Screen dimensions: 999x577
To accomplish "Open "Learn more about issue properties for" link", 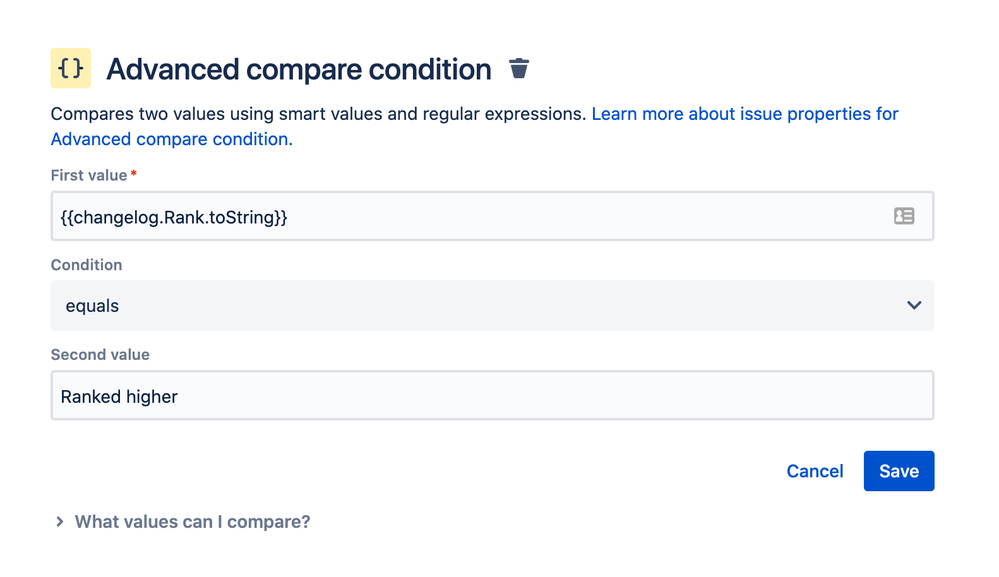I will tap(745, 114).
